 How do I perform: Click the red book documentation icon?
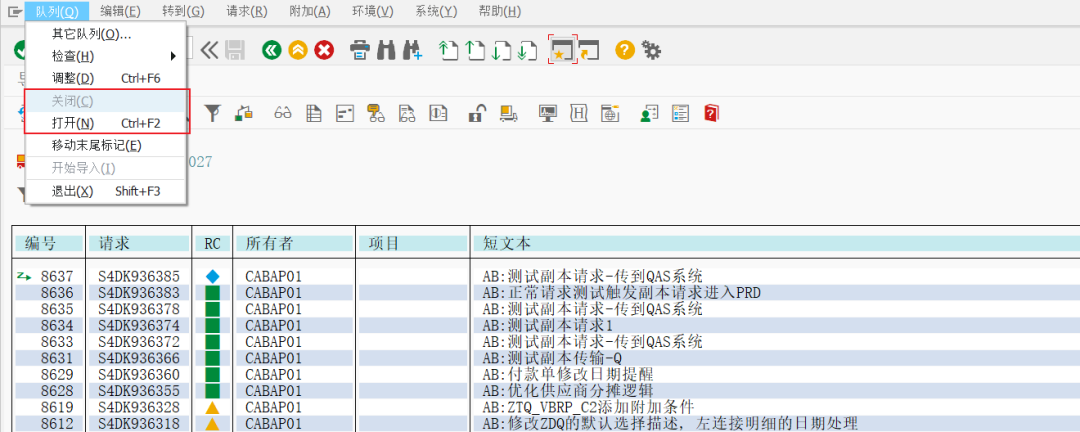pos(712,114)
